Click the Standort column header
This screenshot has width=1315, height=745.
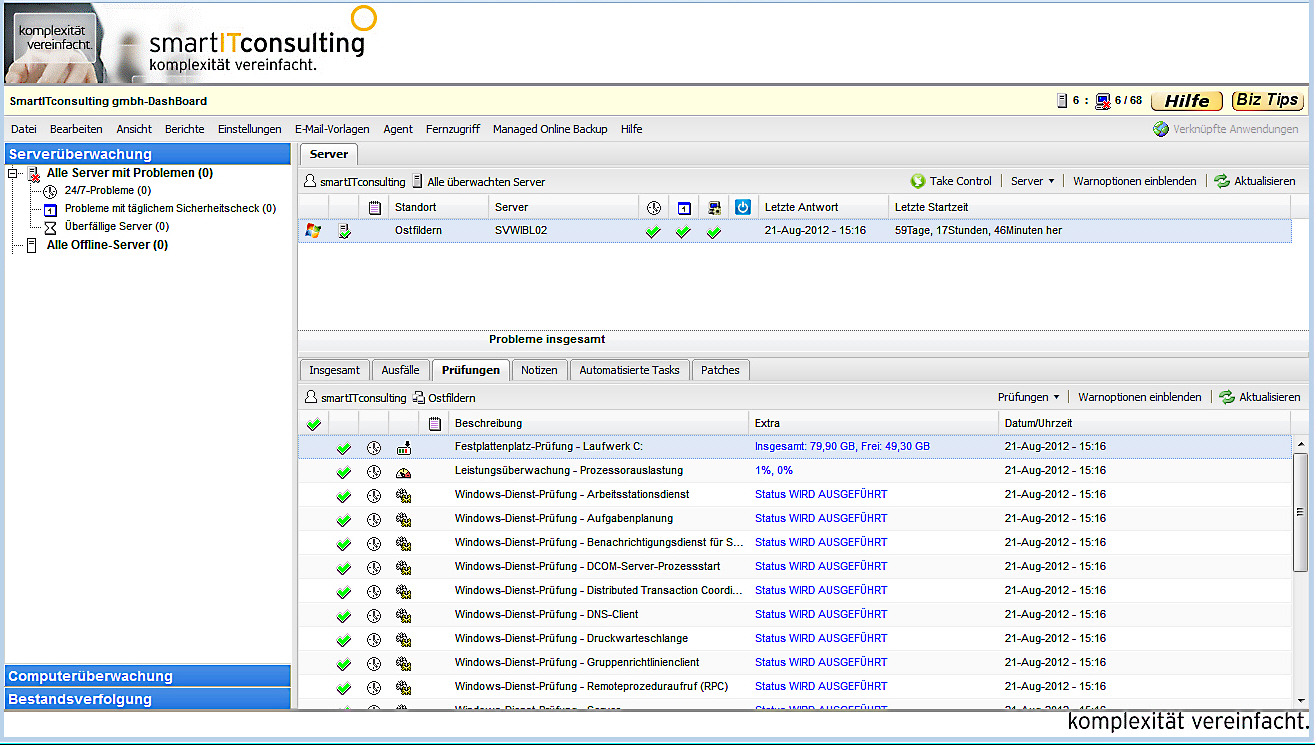pos(438,207)
